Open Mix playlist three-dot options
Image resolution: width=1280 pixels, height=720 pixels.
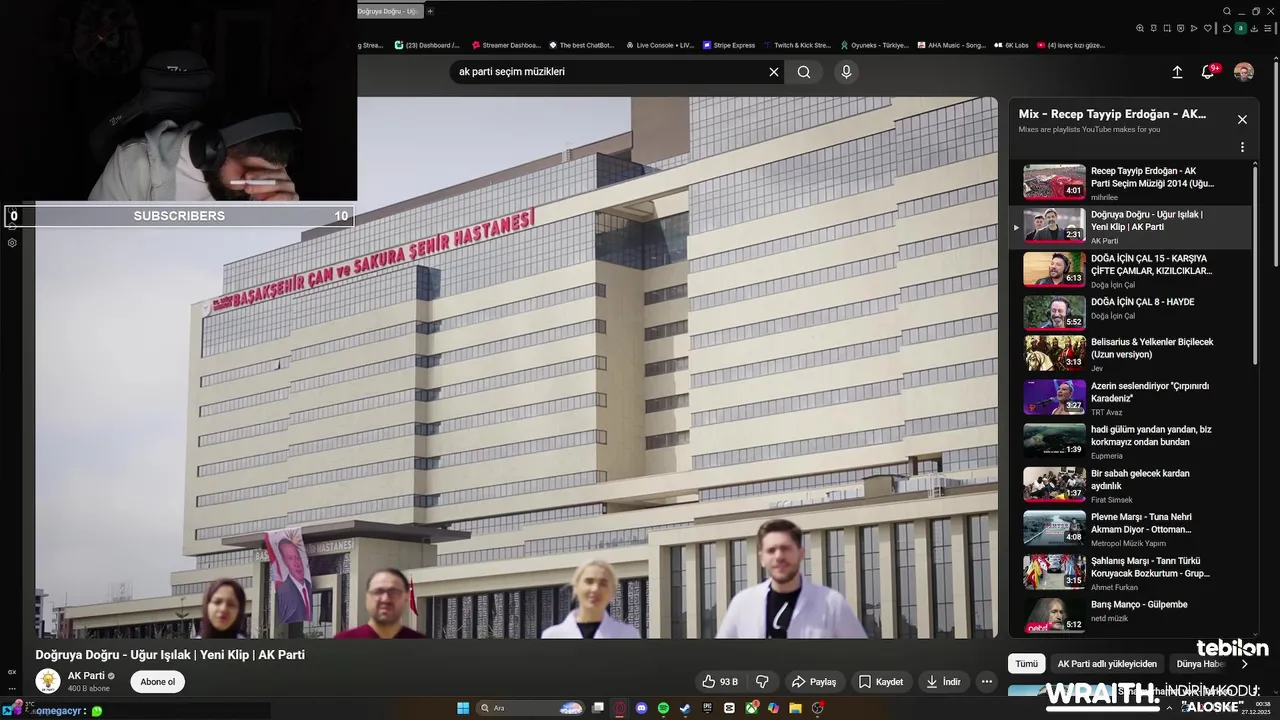(1242, 147)
